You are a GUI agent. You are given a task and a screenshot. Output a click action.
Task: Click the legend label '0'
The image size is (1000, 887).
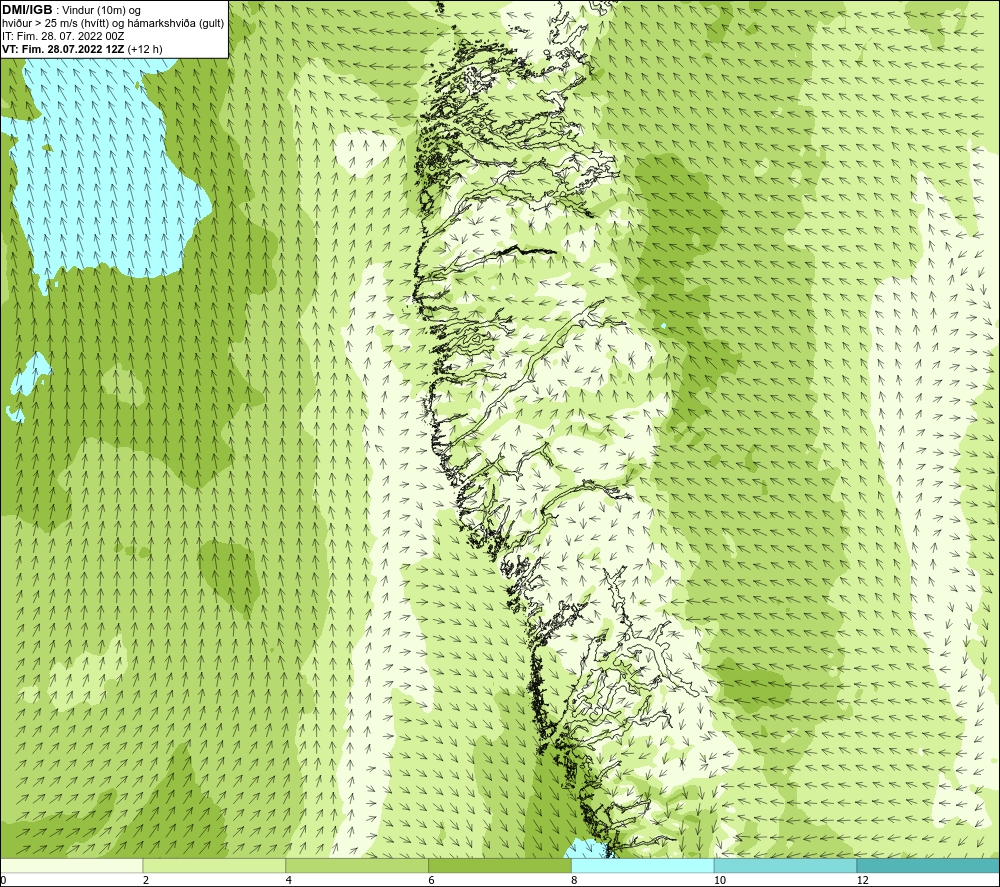pos(3,880)
